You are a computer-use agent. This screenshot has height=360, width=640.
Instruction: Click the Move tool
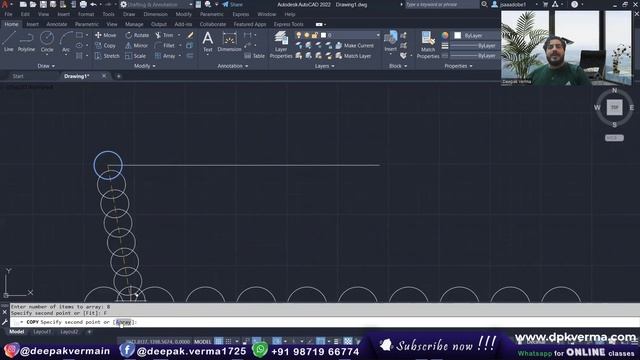106,35
